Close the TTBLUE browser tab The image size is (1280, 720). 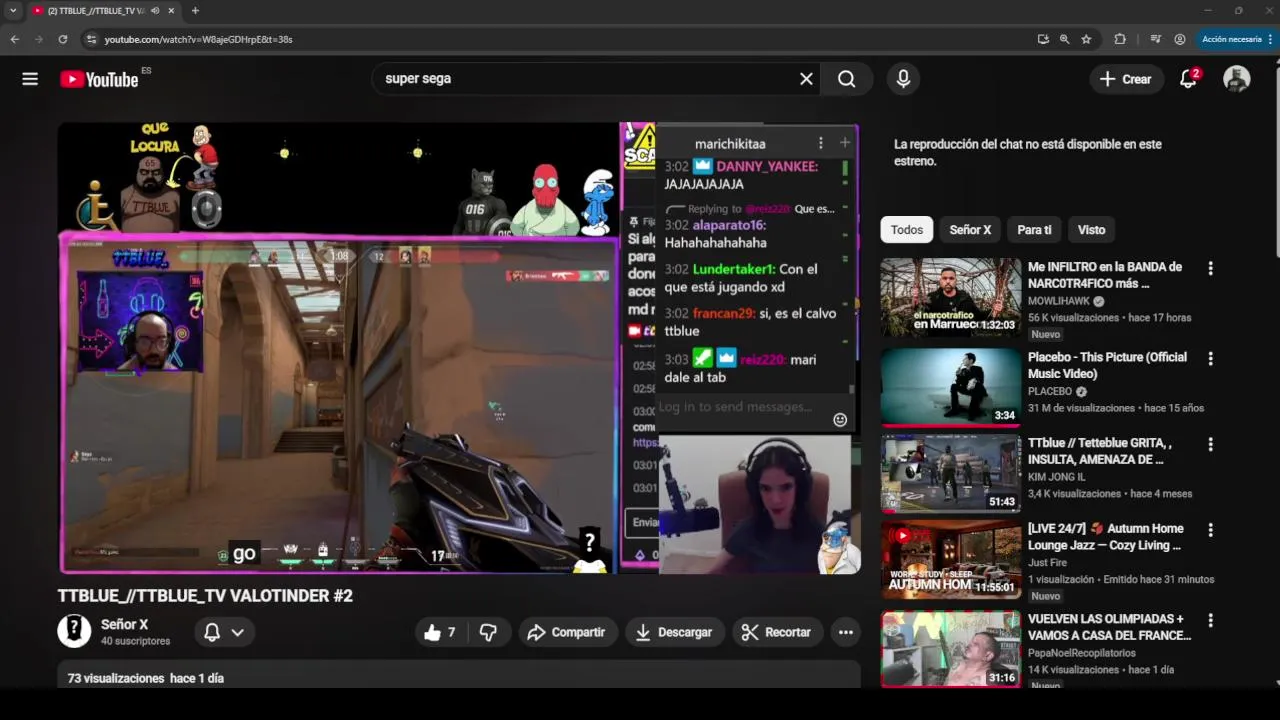pos(171,11)
